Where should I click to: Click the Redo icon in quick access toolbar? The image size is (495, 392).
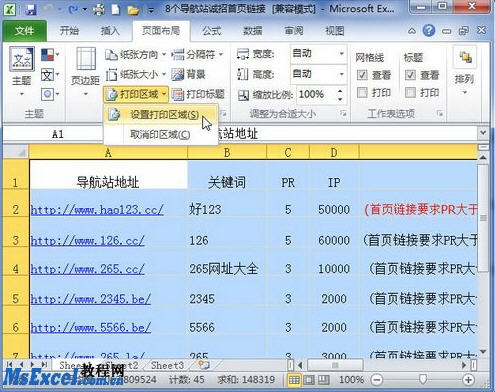[x=72, y=9]
